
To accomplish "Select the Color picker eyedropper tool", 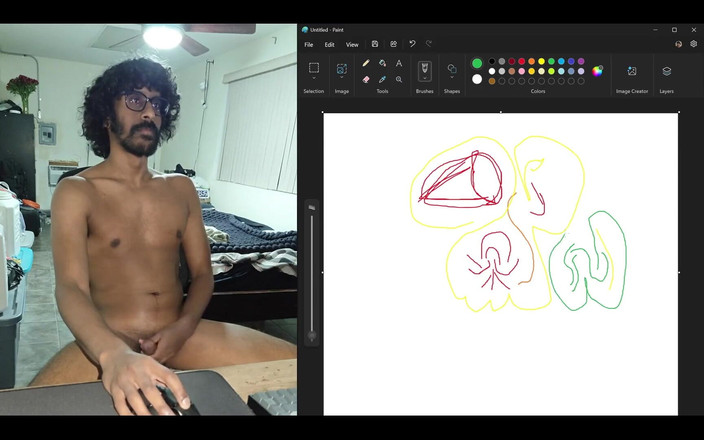I will pos(382,79).
